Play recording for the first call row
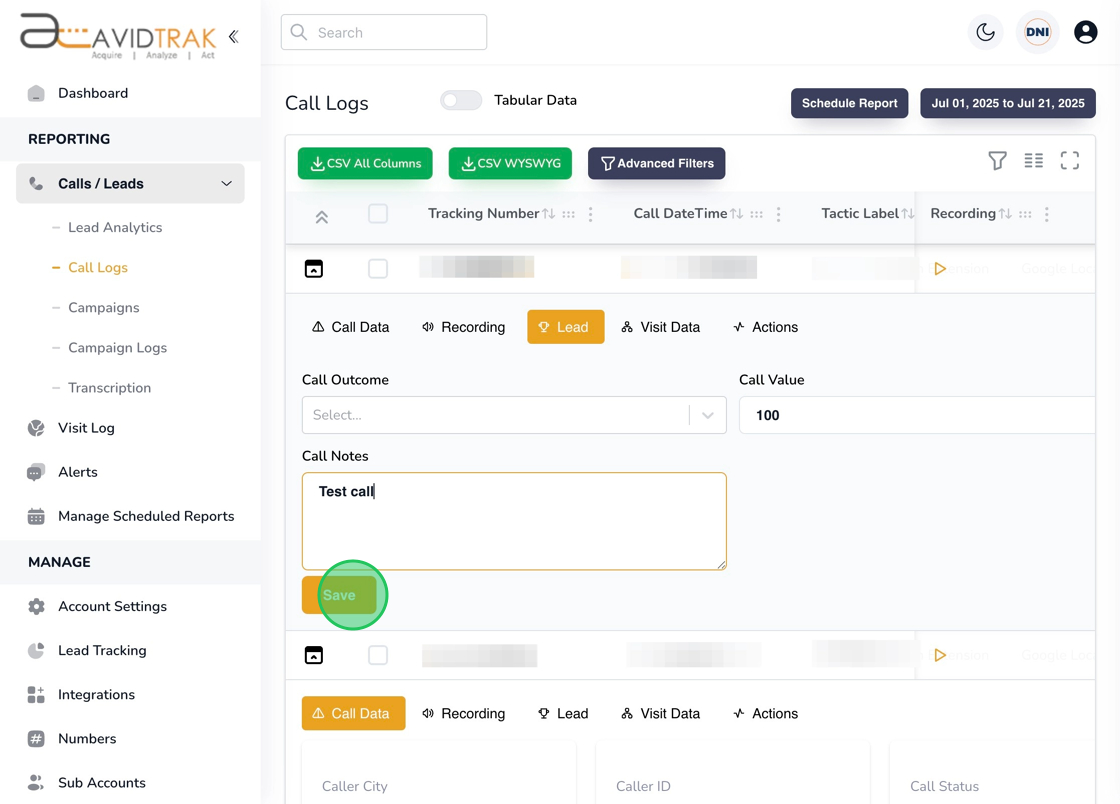 (940, 268)
